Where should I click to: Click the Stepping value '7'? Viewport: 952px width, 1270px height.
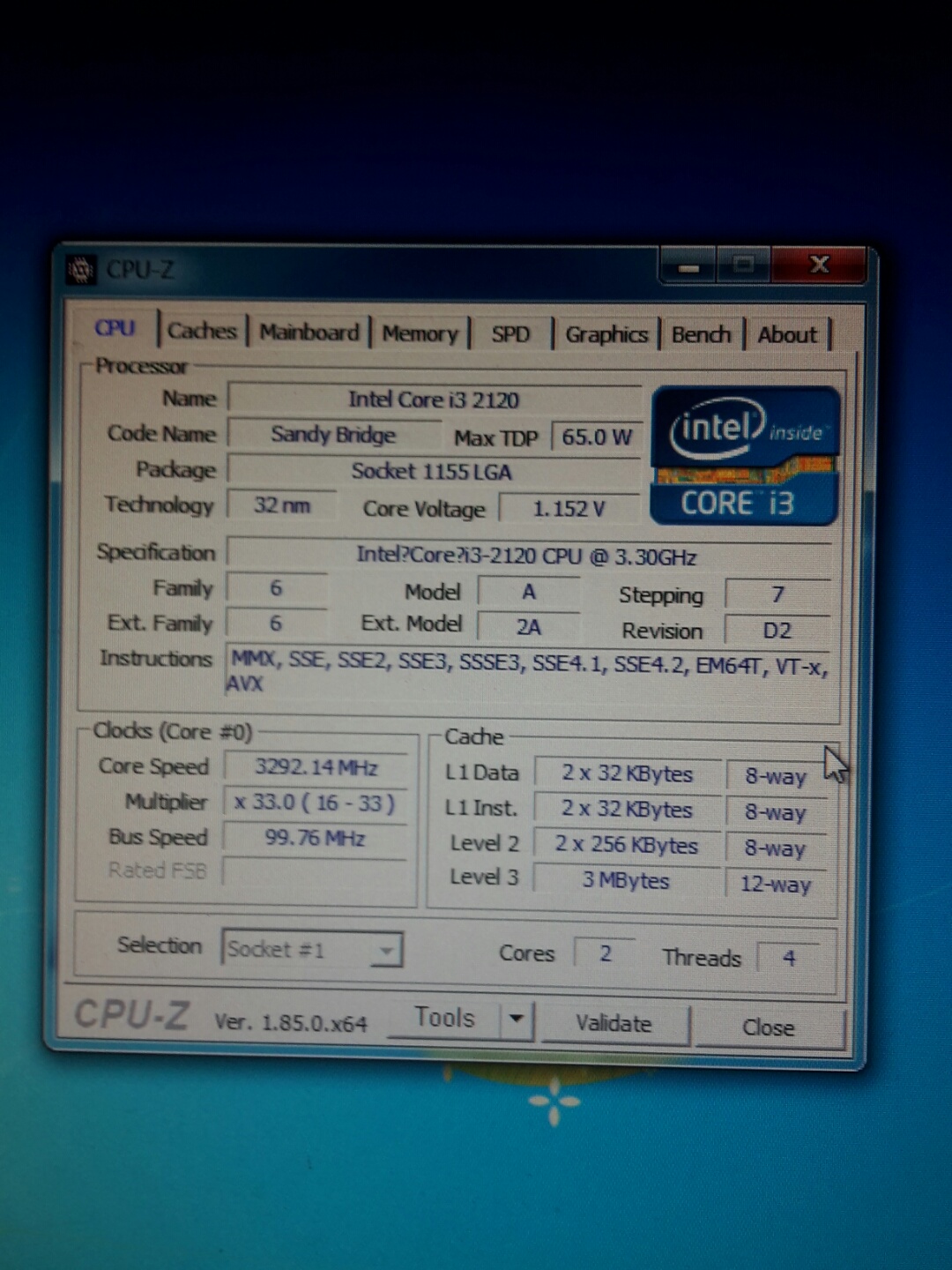coord(777,594)
